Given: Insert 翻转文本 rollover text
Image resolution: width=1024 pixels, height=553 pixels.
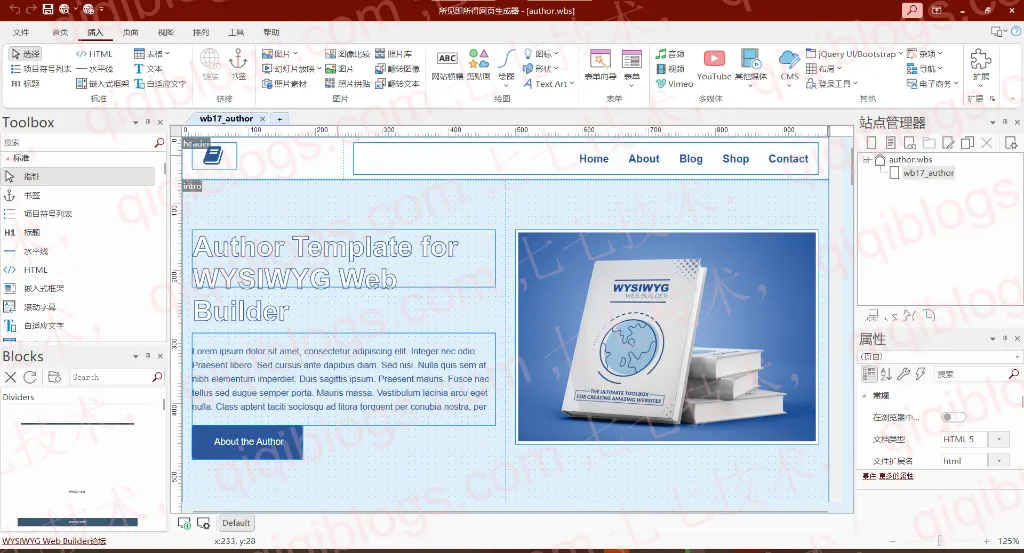Looking at the screenshot, I should [397, 84].
